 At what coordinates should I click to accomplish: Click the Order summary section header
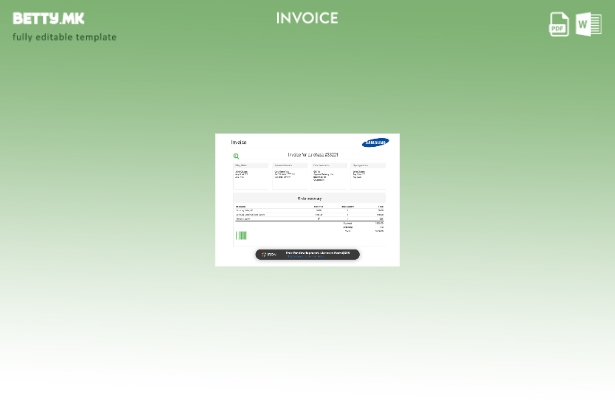pyautogui.click(x=309, y=198)
